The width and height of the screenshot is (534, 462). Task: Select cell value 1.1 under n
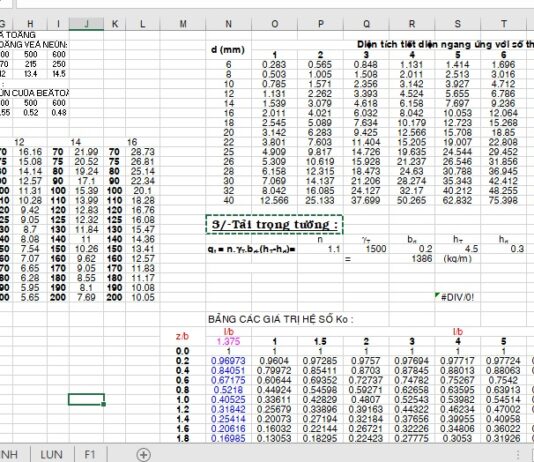[334, 249]
